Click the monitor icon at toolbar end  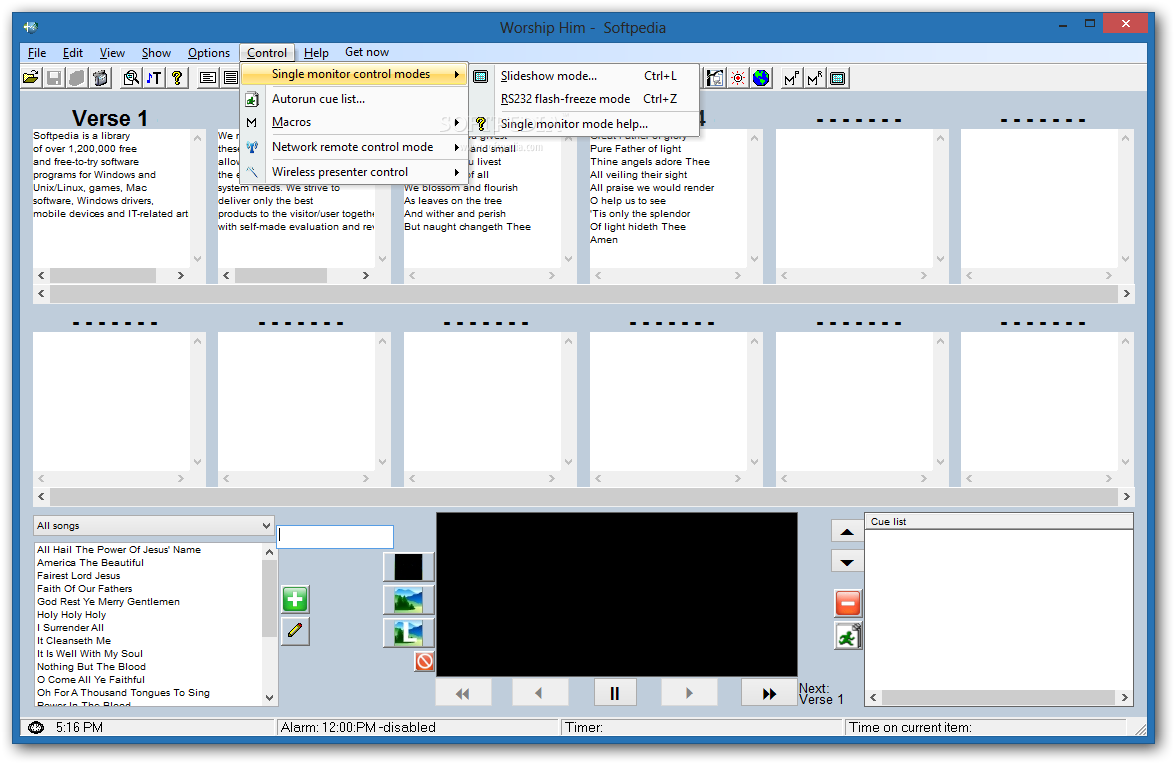tap(839, 78)
